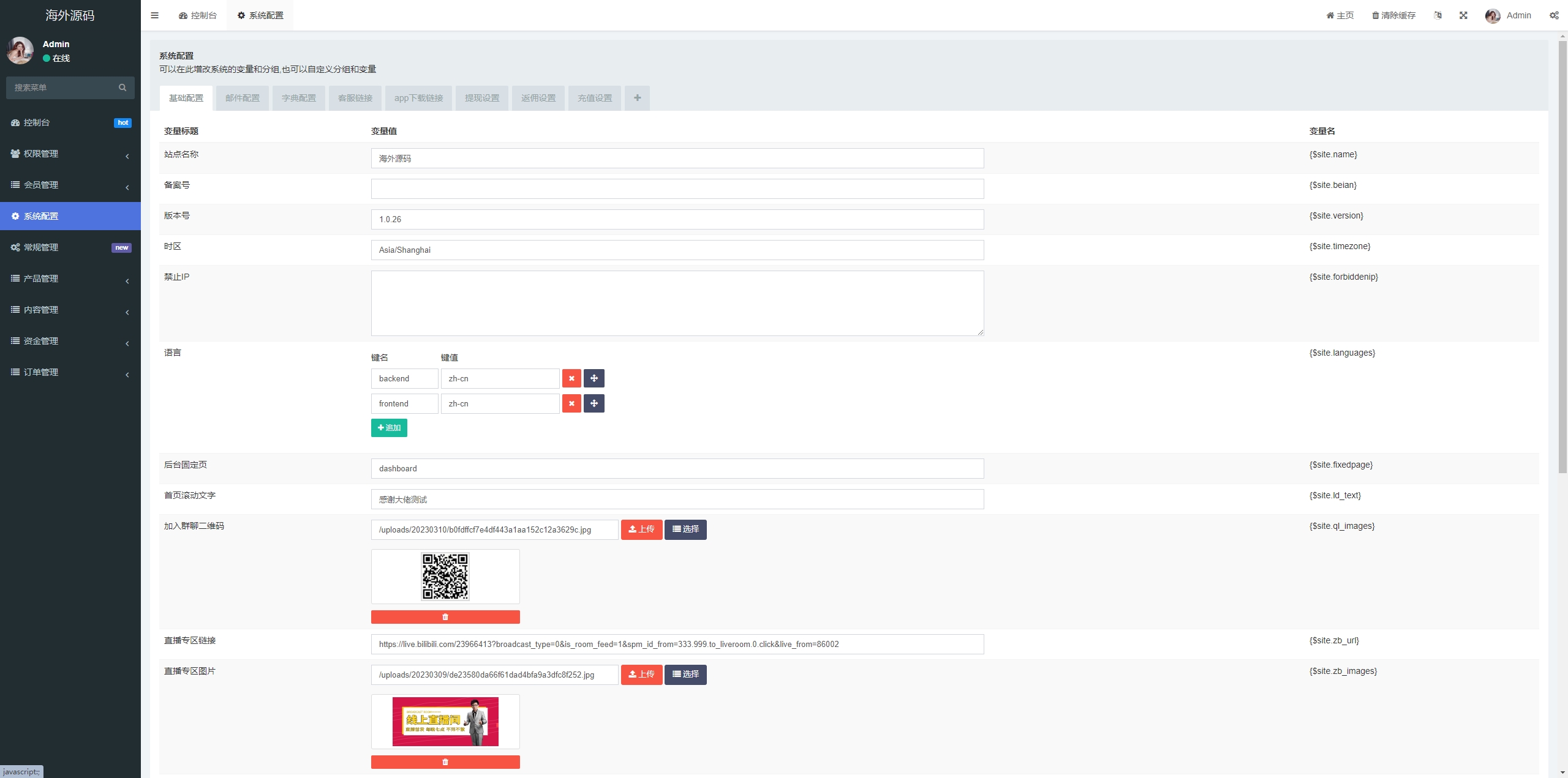Screen dimensions: 1568x778
Task: Click the fullscreen expand icon
Action: pyautogui.click(x=1463, y=15)
